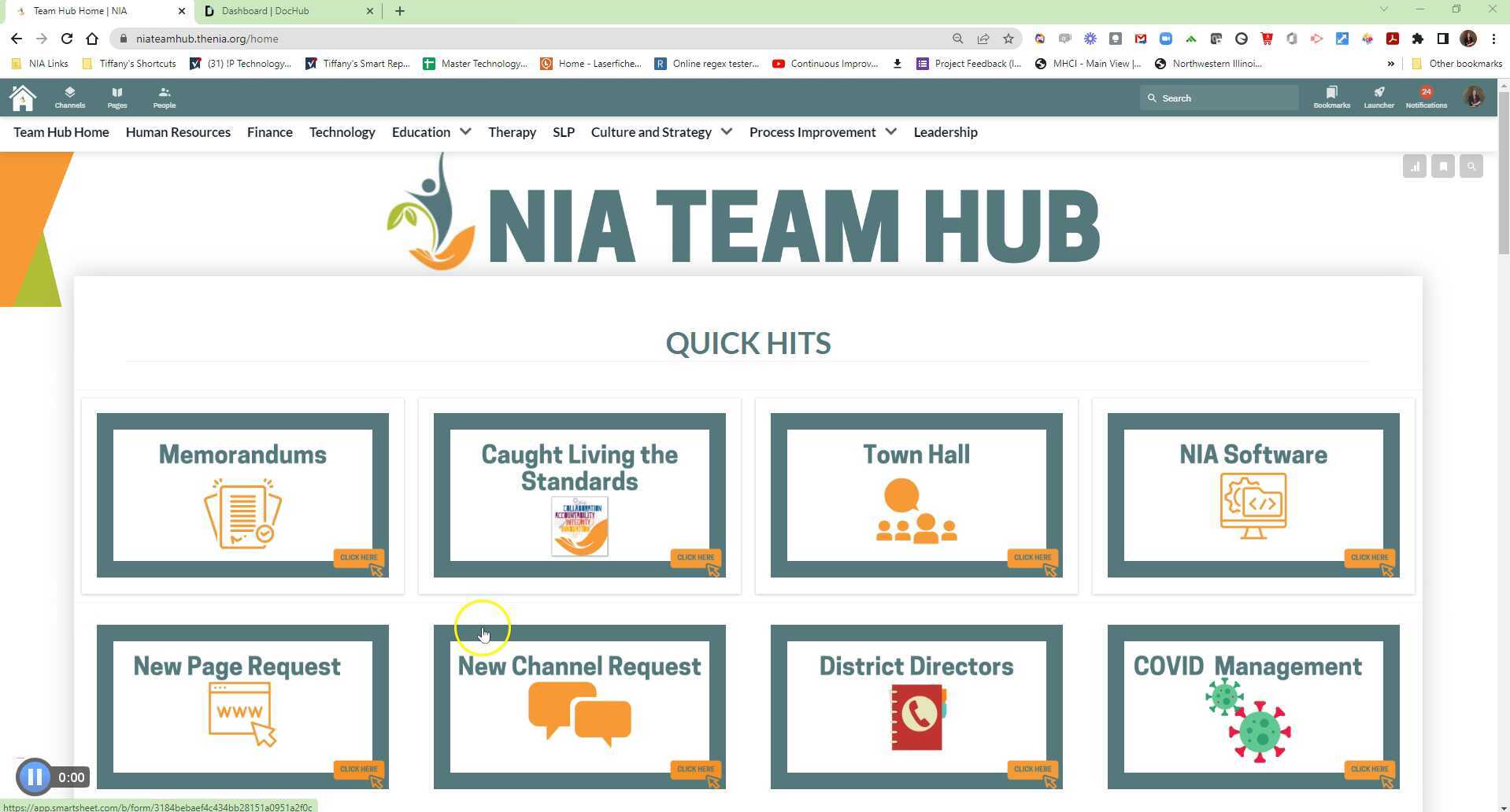1510x812 pixels.
Task: Open your profile avatar menu
Action: point(1474,97)
